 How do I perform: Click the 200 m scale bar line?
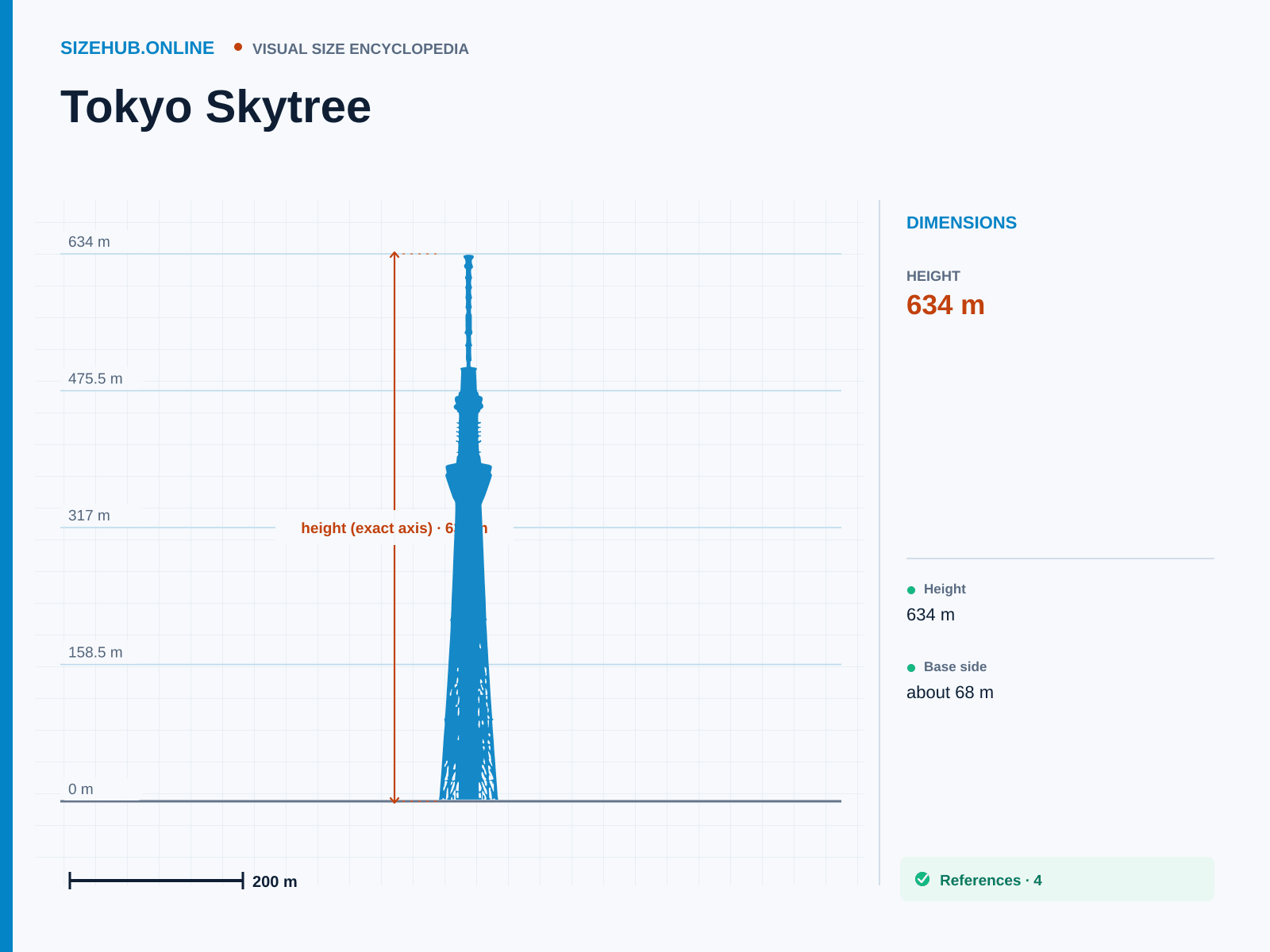pyautogui.click(x=156, y=880)
